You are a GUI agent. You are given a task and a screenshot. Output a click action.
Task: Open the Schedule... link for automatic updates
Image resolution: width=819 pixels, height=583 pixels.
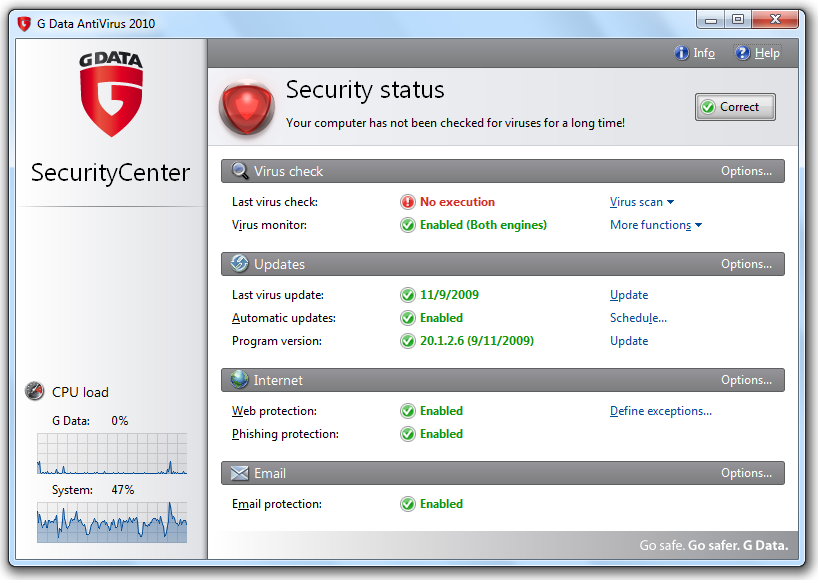(638, 318)
